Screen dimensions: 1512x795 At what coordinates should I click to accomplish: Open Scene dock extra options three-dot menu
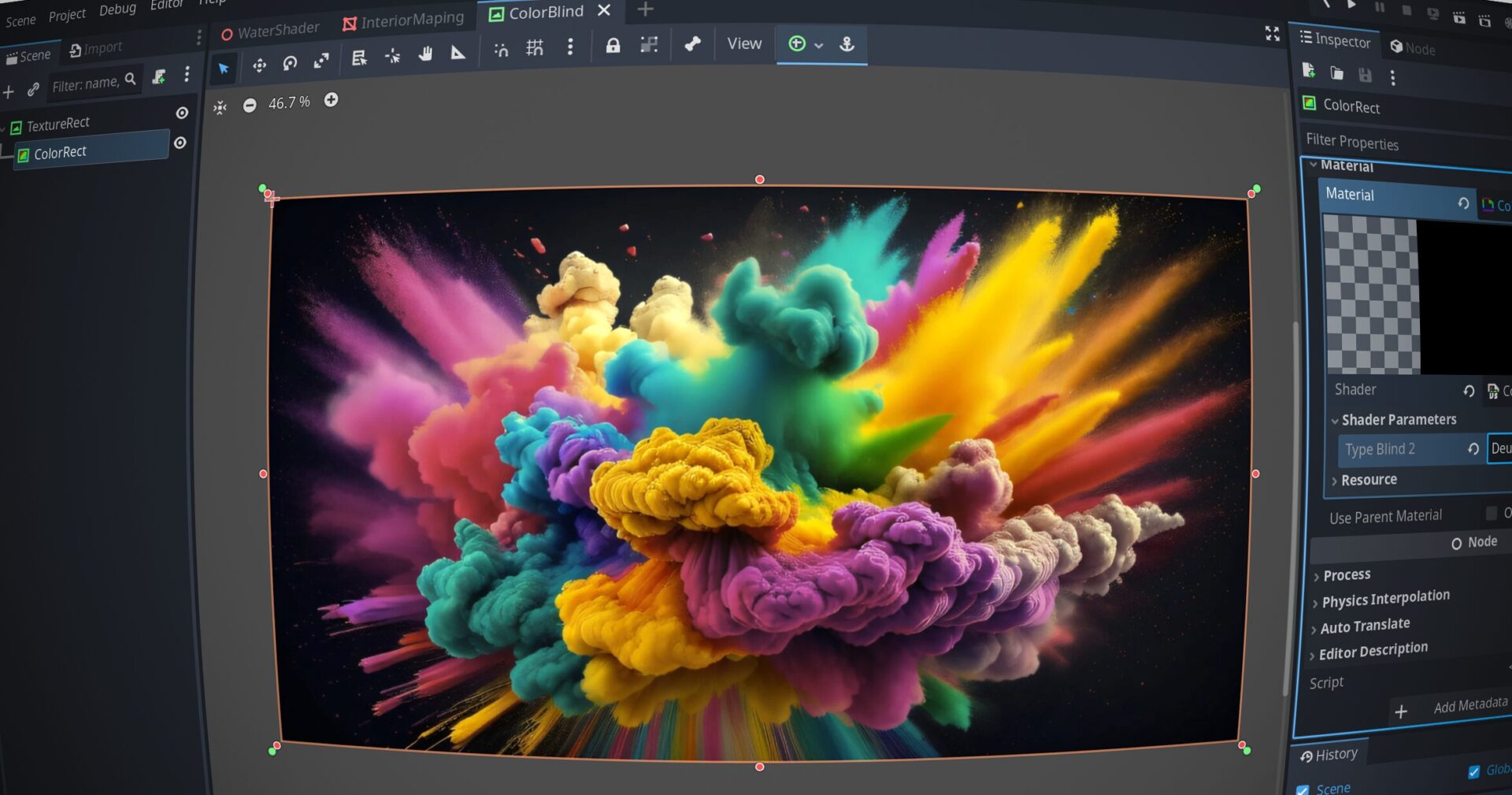pos(187,74)
